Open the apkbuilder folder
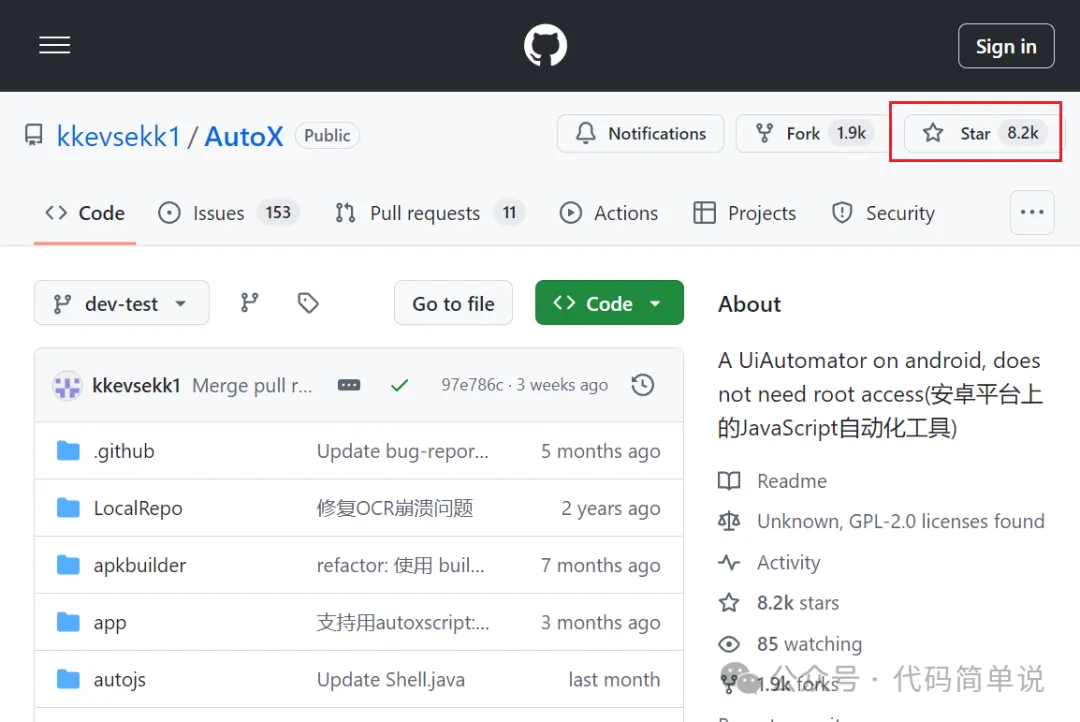Viewport: 1080px width, 722px height. coord(140,565)
